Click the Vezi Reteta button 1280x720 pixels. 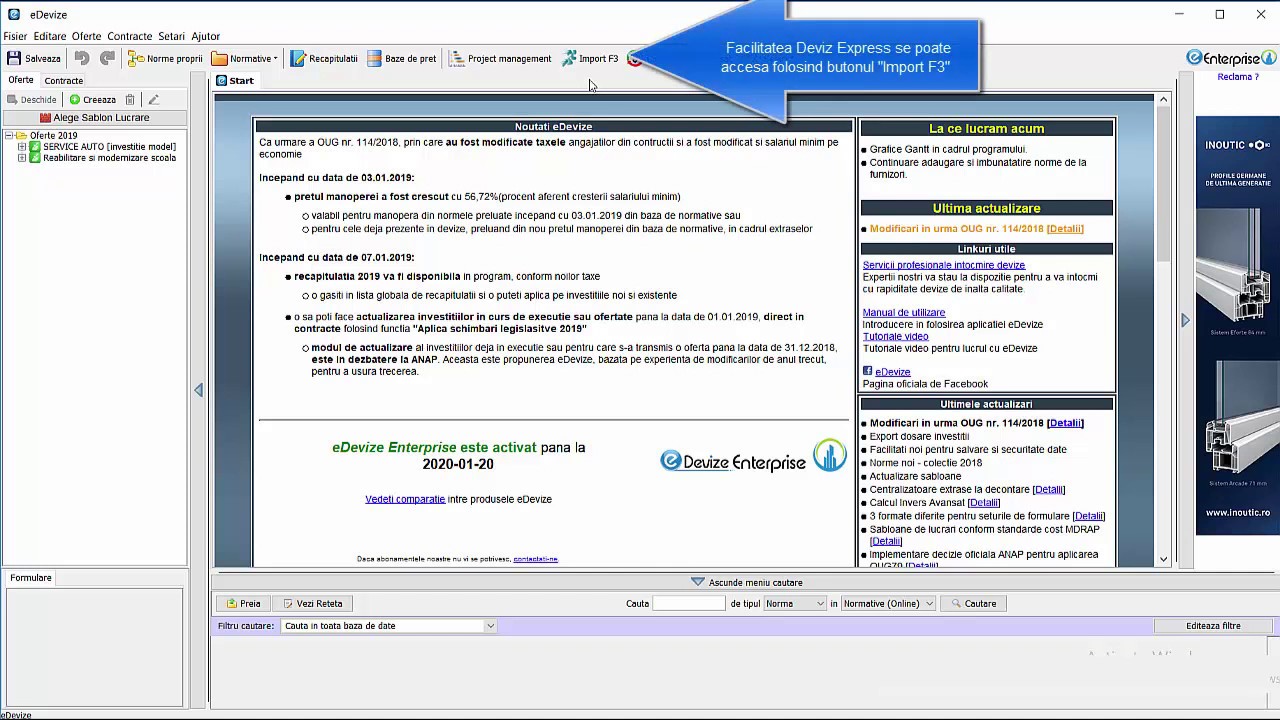click(313, 604)
